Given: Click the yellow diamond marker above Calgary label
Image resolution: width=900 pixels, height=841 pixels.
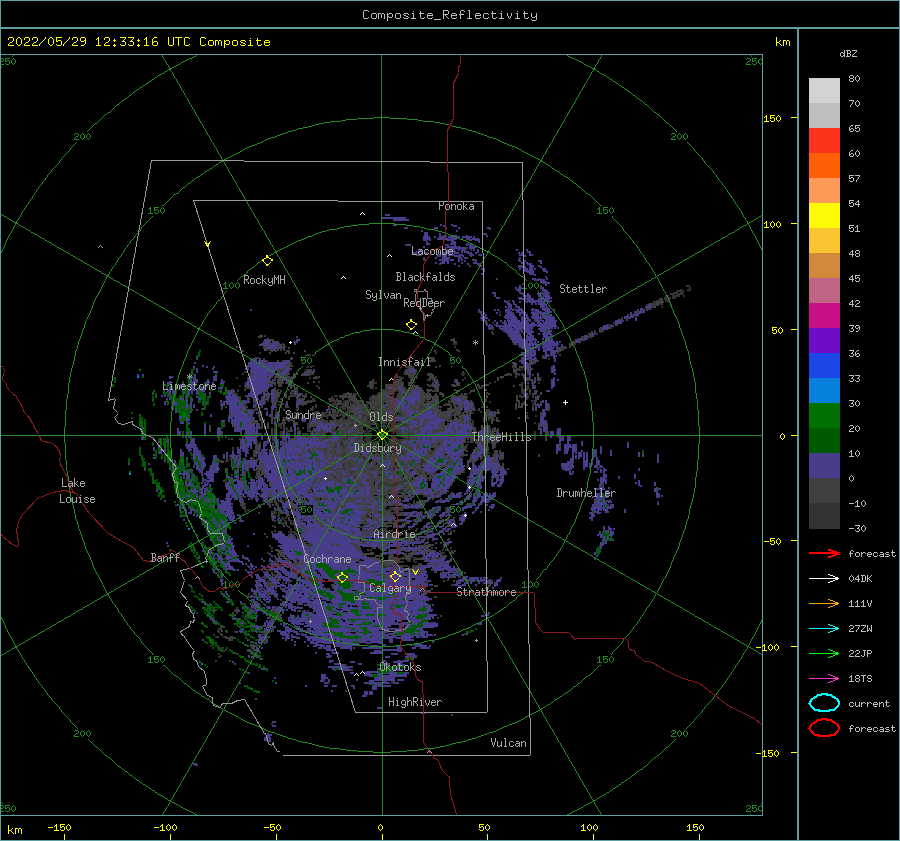Looking at the screenshot, I should [x=395, y=576].
